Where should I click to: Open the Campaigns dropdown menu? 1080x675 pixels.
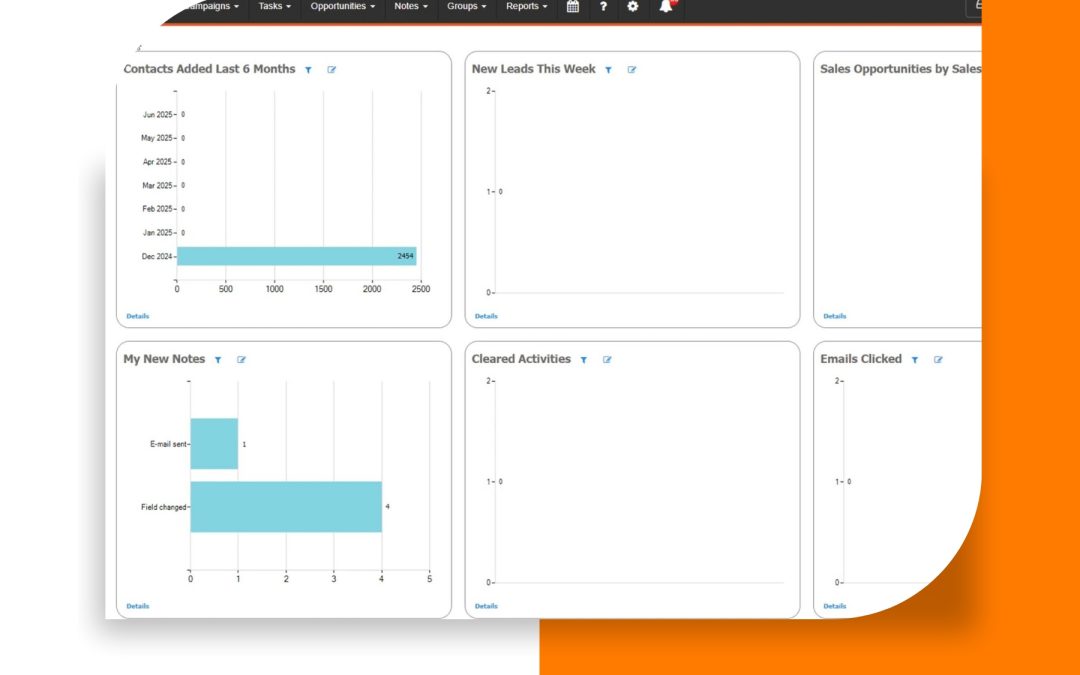[212, 6]
